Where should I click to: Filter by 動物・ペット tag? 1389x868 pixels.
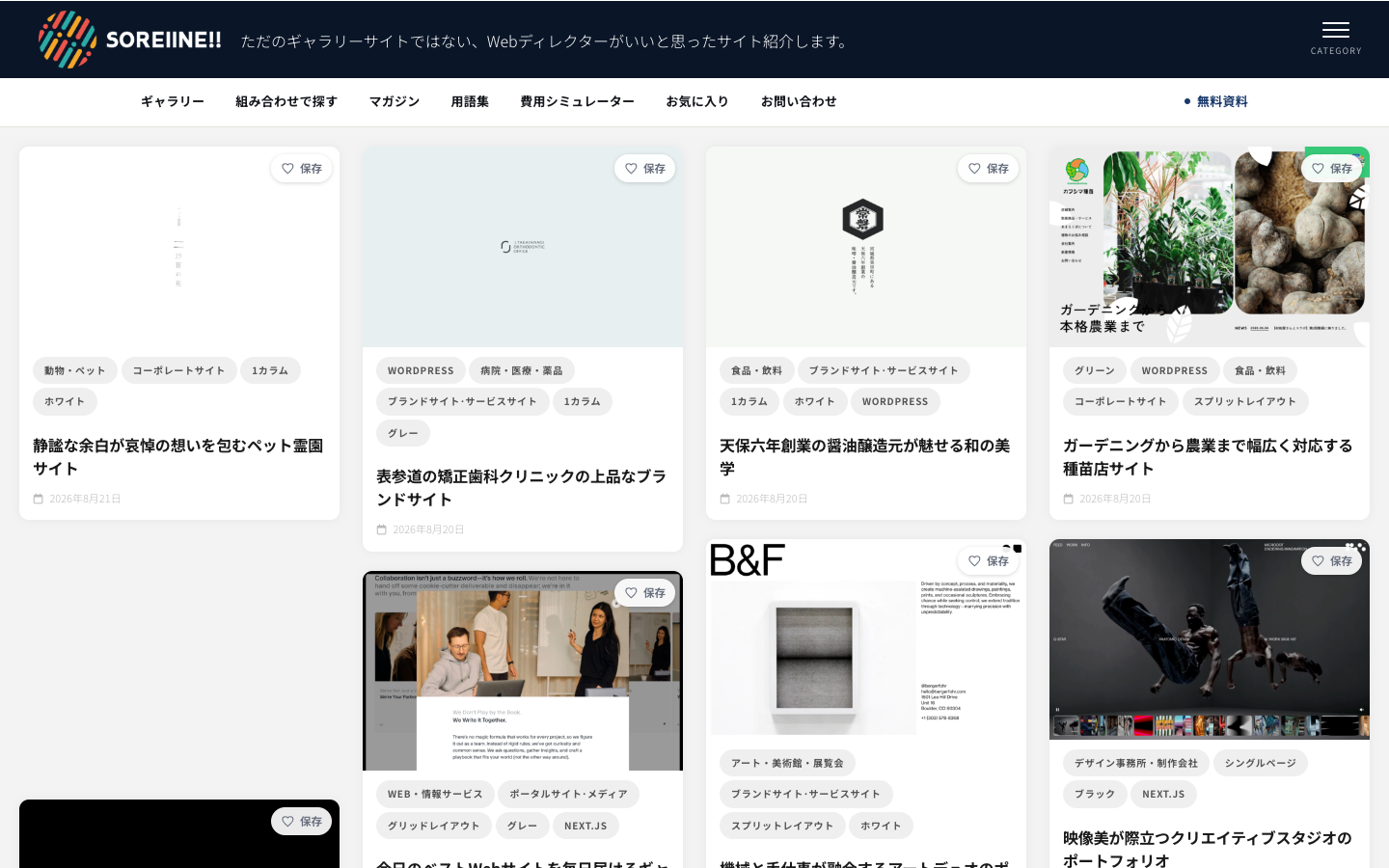(75, 370)
